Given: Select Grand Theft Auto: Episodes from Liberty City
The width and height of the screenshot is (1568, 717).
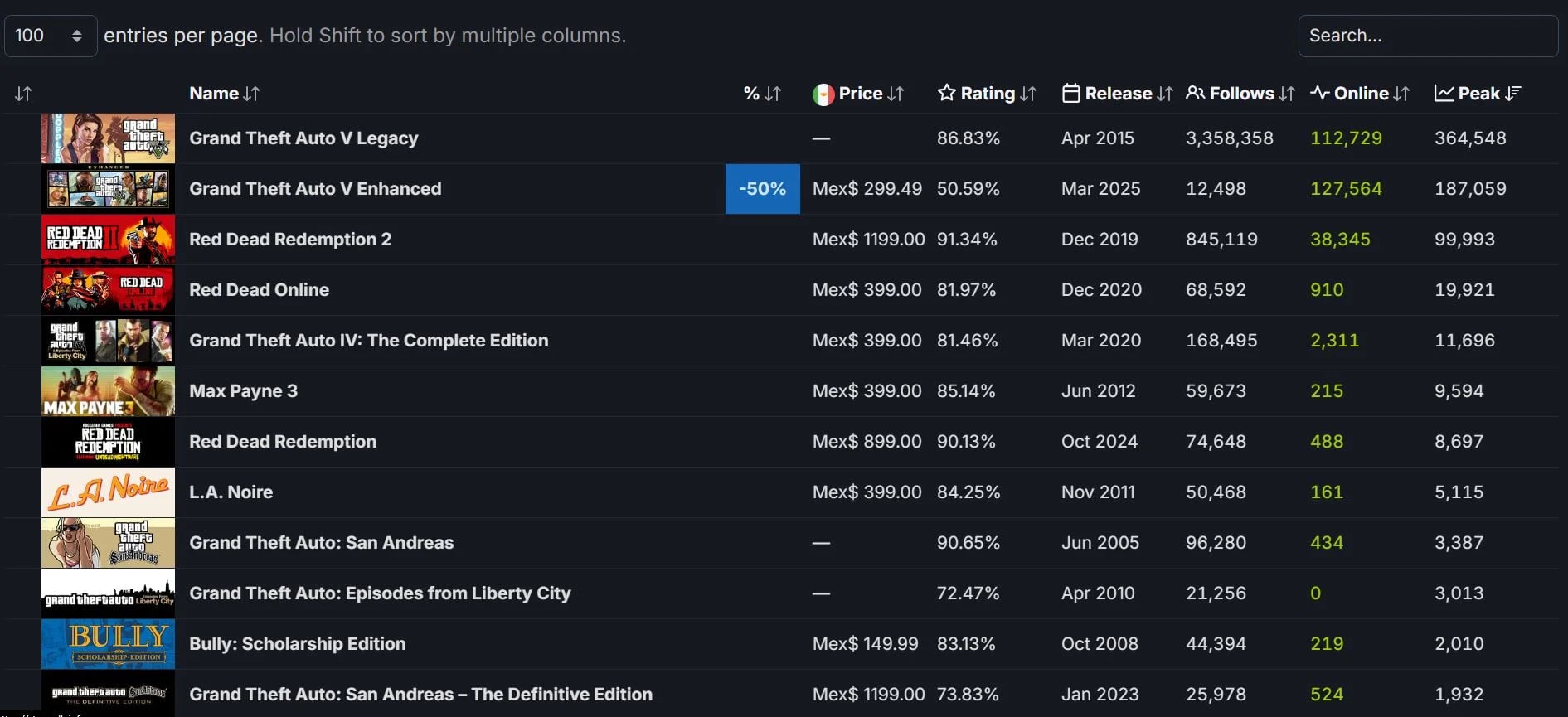Looking at the screenshot, I should [x=380, y=593].
